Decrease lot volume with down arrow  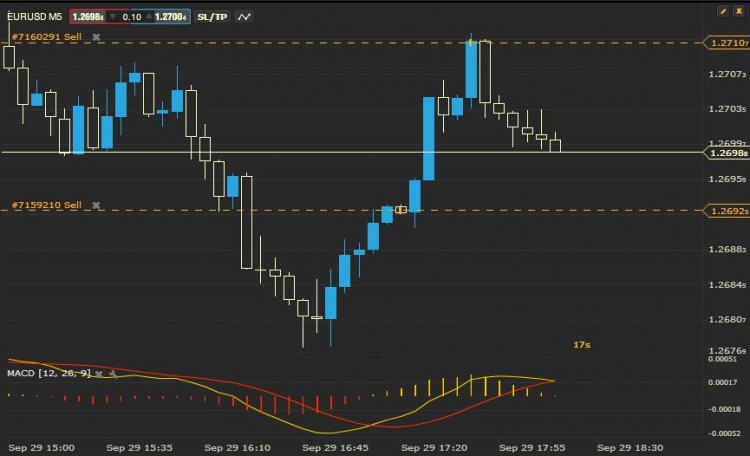click(x=113, y=17)
